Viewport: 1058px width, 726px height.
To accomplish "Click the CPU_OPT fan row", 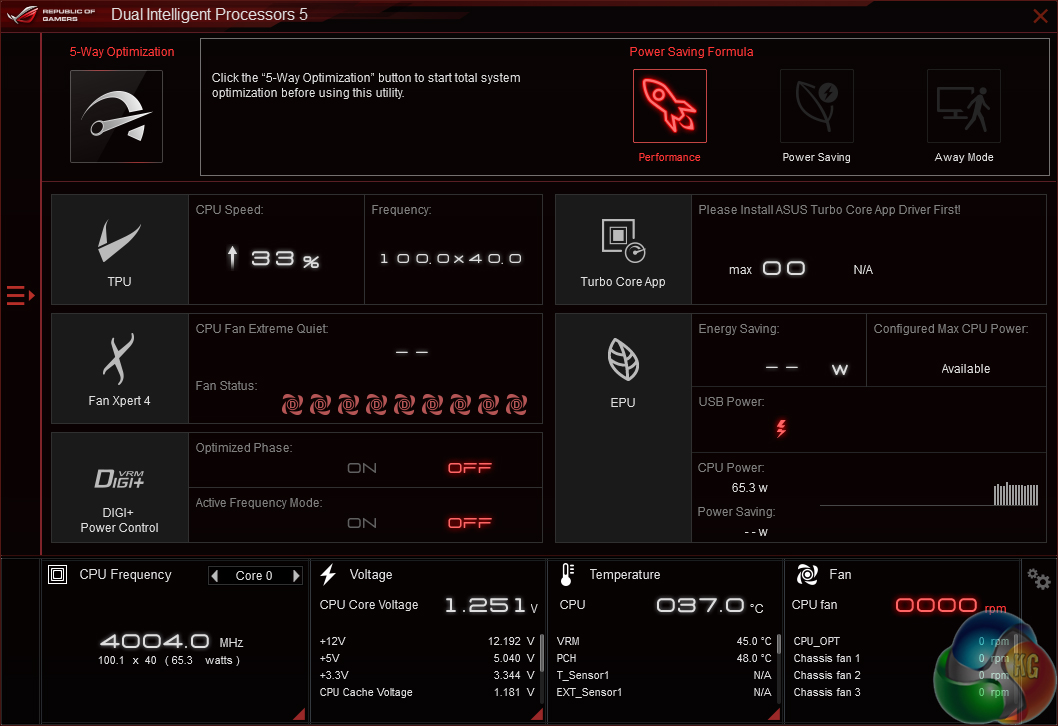I will (901, 641).
